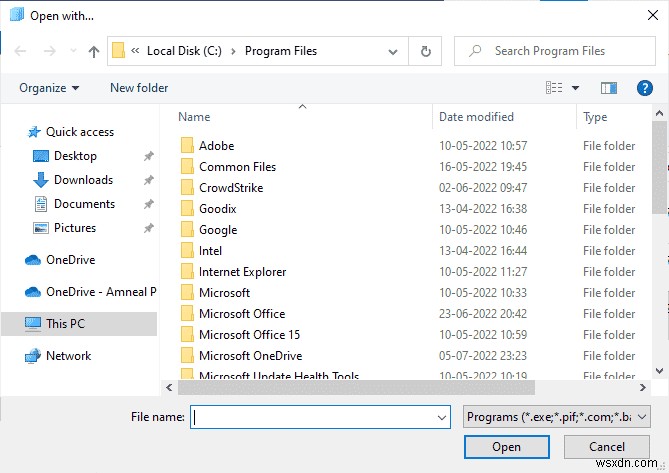Viewport: 669px width, 473px height.
Task: Select the Microsoft OneDrive folder name
Action: pos(250,355)
